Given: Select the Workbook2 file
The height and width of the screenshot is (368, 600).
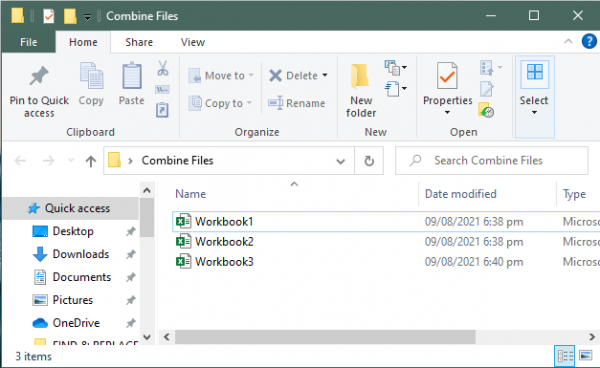Looking at the screenshot, I should (224, 241).
